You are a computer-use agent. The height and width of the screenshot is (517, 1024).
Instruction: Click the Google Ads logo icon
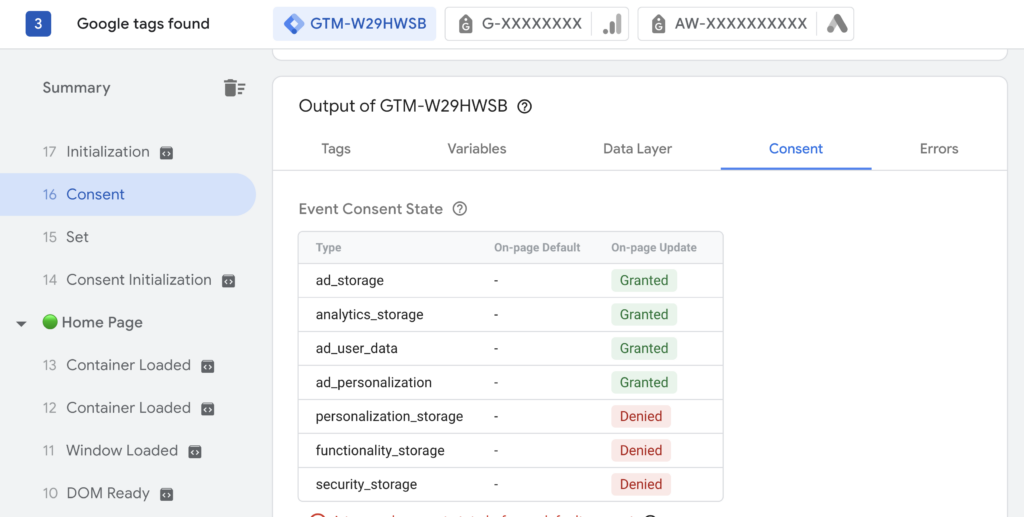pos(837,24)
